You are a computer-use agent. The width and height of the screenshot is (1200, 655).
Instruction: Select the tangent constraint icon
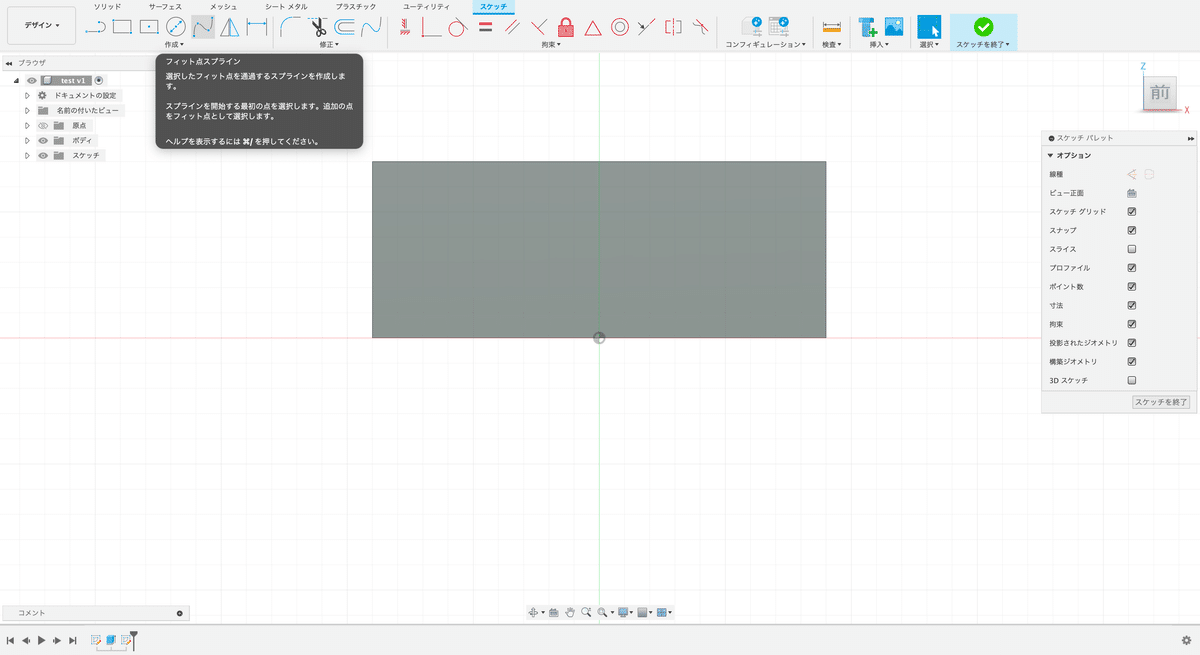pos(457,27)
